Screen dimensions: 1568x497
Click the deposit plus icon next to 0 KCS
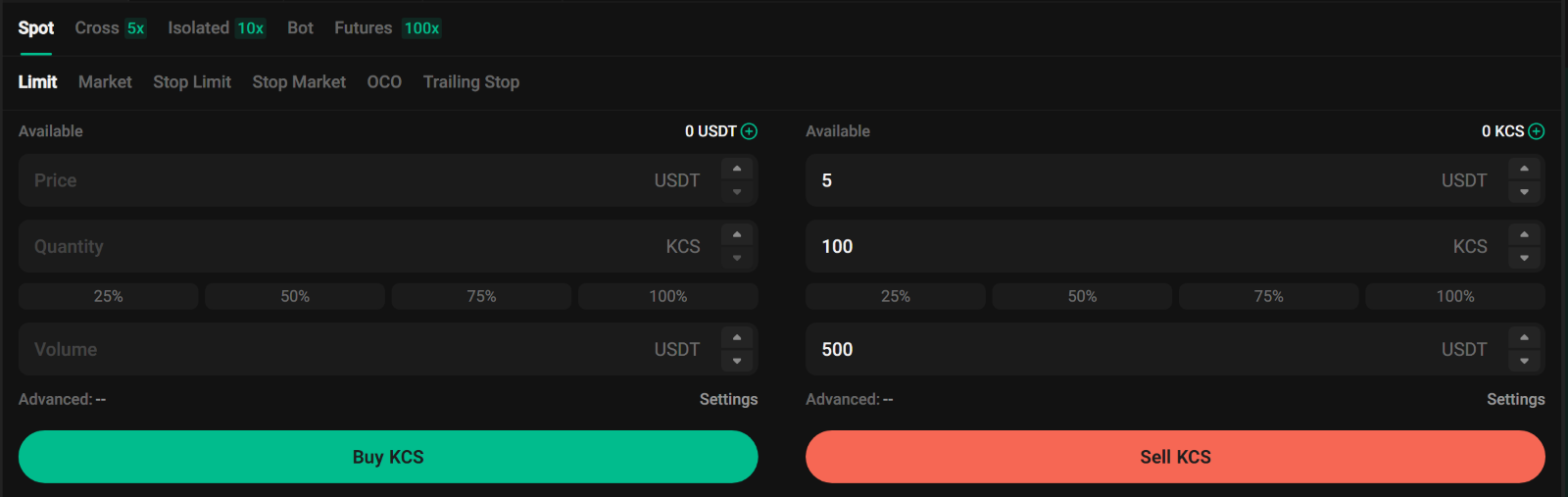coord(1536,131)
